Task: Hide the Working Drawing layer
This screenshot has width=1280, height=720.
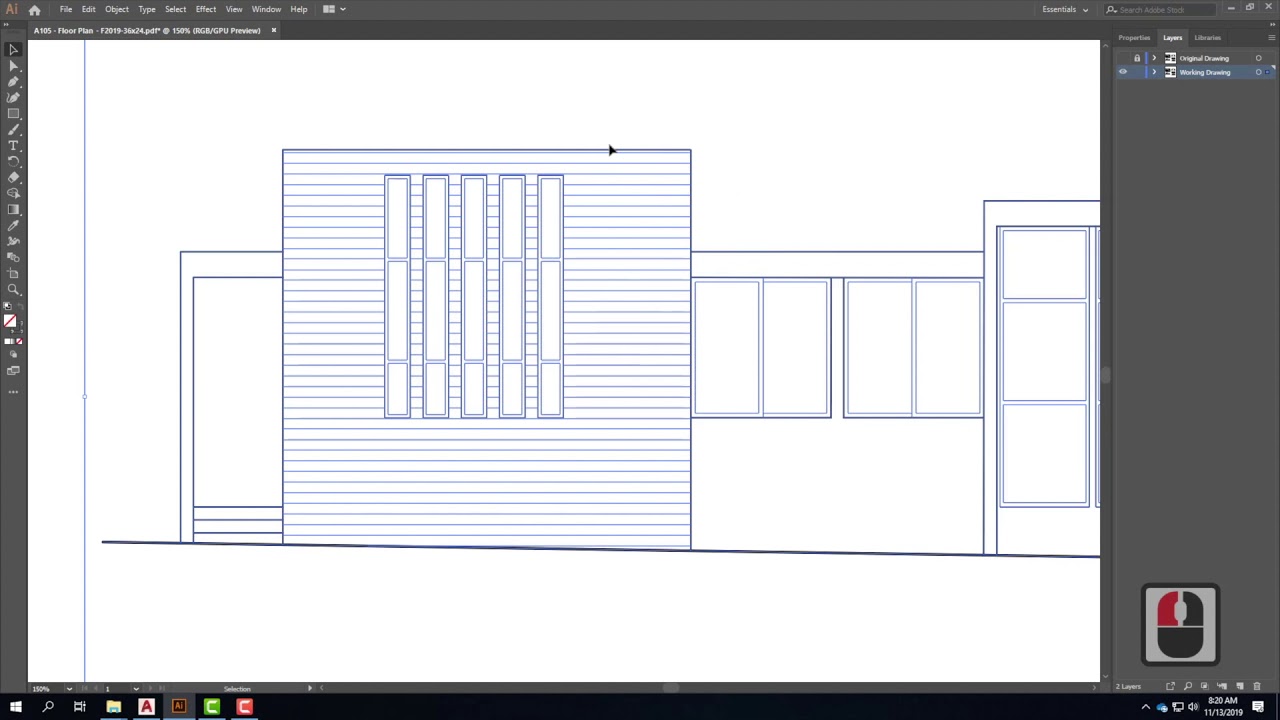Action: pyautogui.click(x=1122, y=71)
